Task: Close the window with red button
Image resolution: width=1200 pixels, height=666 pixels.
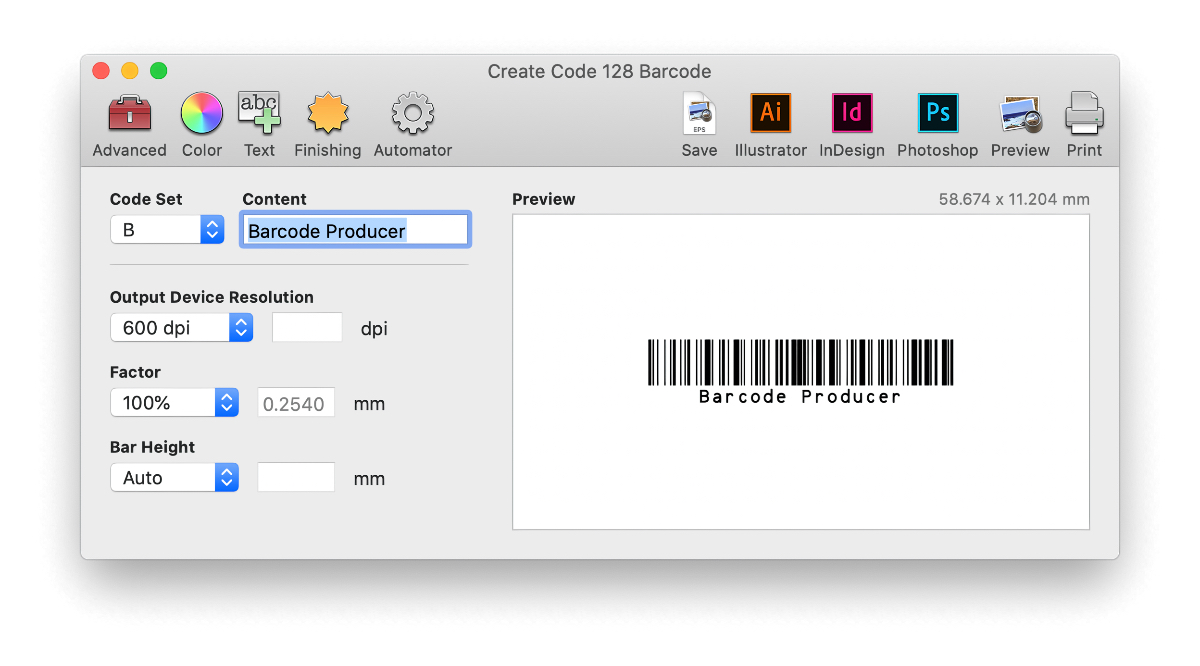Action: 101,71
